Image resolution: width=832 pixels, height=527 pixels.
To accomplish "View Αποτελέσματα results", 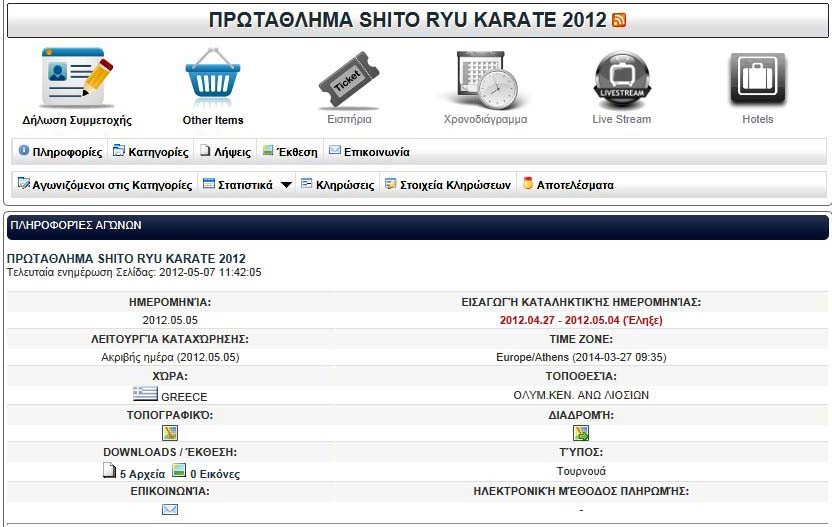I will [x=568, y=185].
